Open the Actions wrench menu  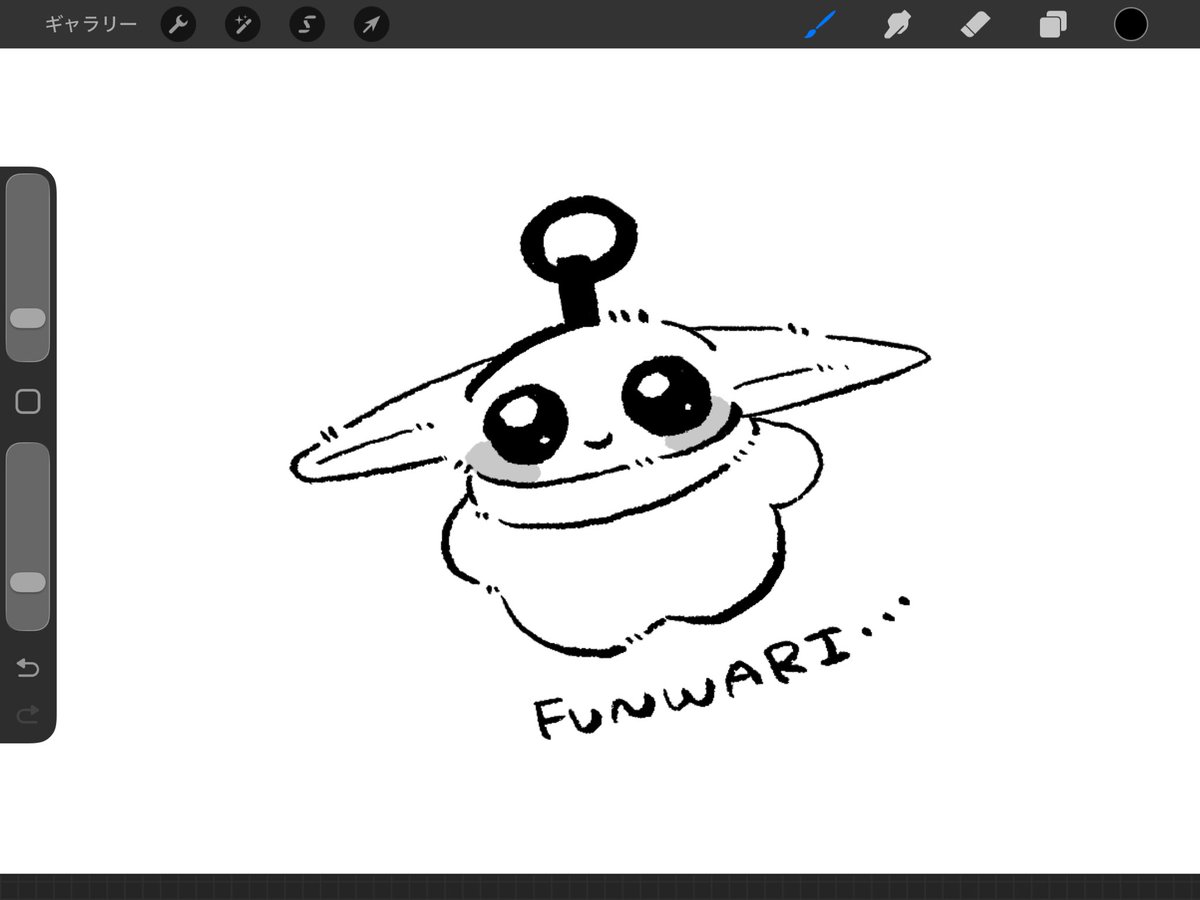click(178, 24)
